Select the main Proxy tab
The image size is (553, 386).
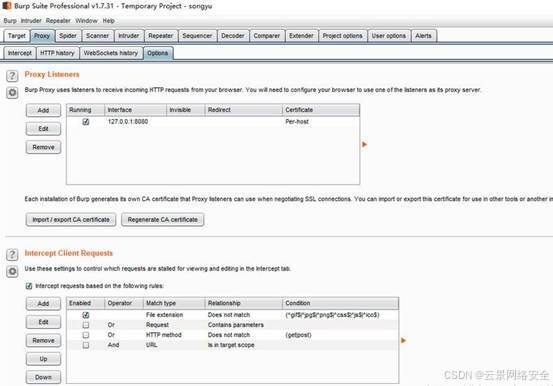click(x=42, y=36)
